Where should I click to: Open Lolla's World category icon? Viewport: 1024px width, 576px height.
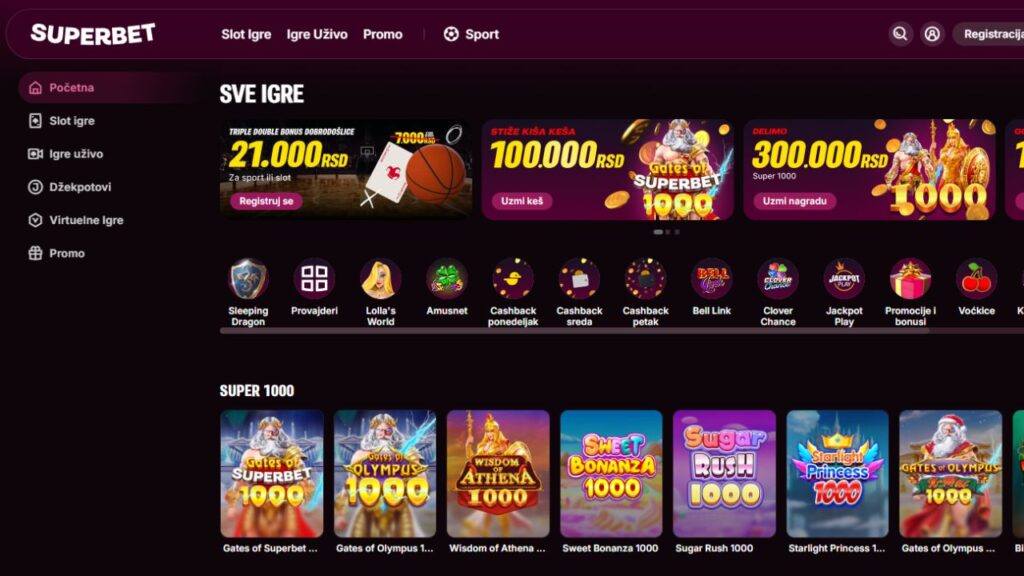tap(381, 279)
